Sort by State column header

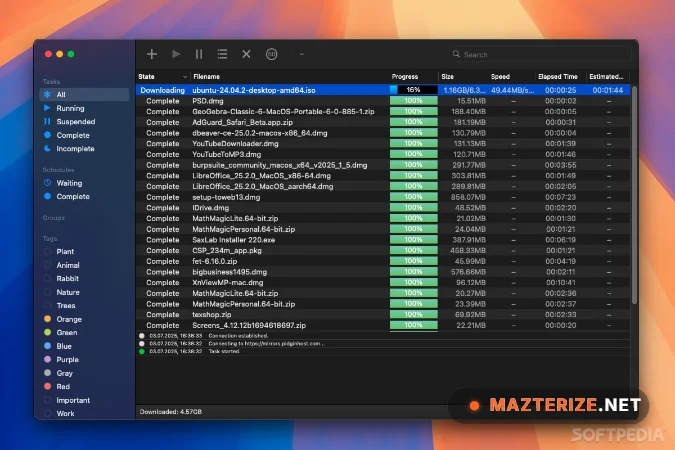point(163,77)
